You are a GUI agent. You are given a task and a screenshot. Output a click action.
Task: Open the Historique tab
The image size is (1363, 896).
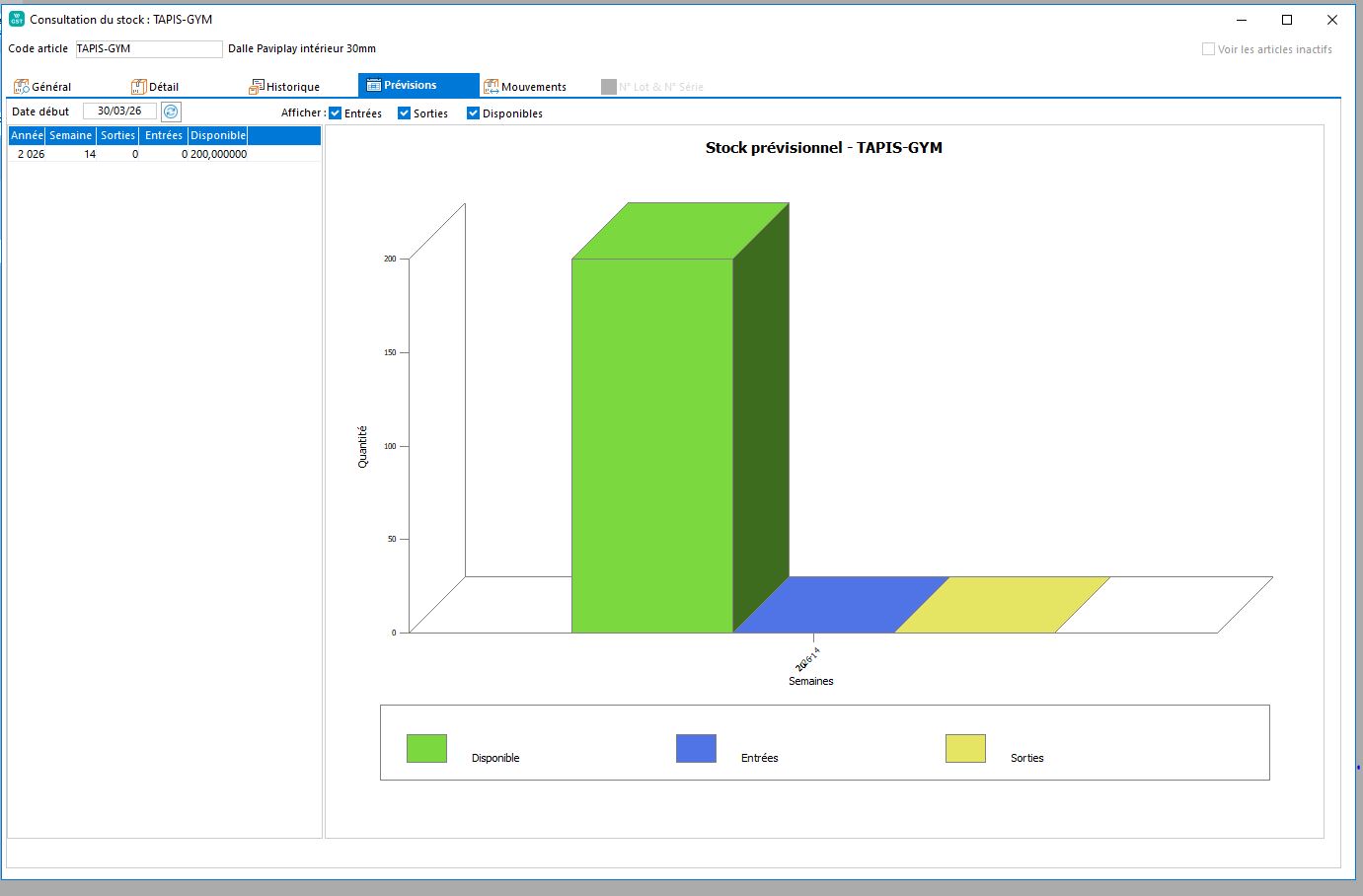tap(292, 87)
